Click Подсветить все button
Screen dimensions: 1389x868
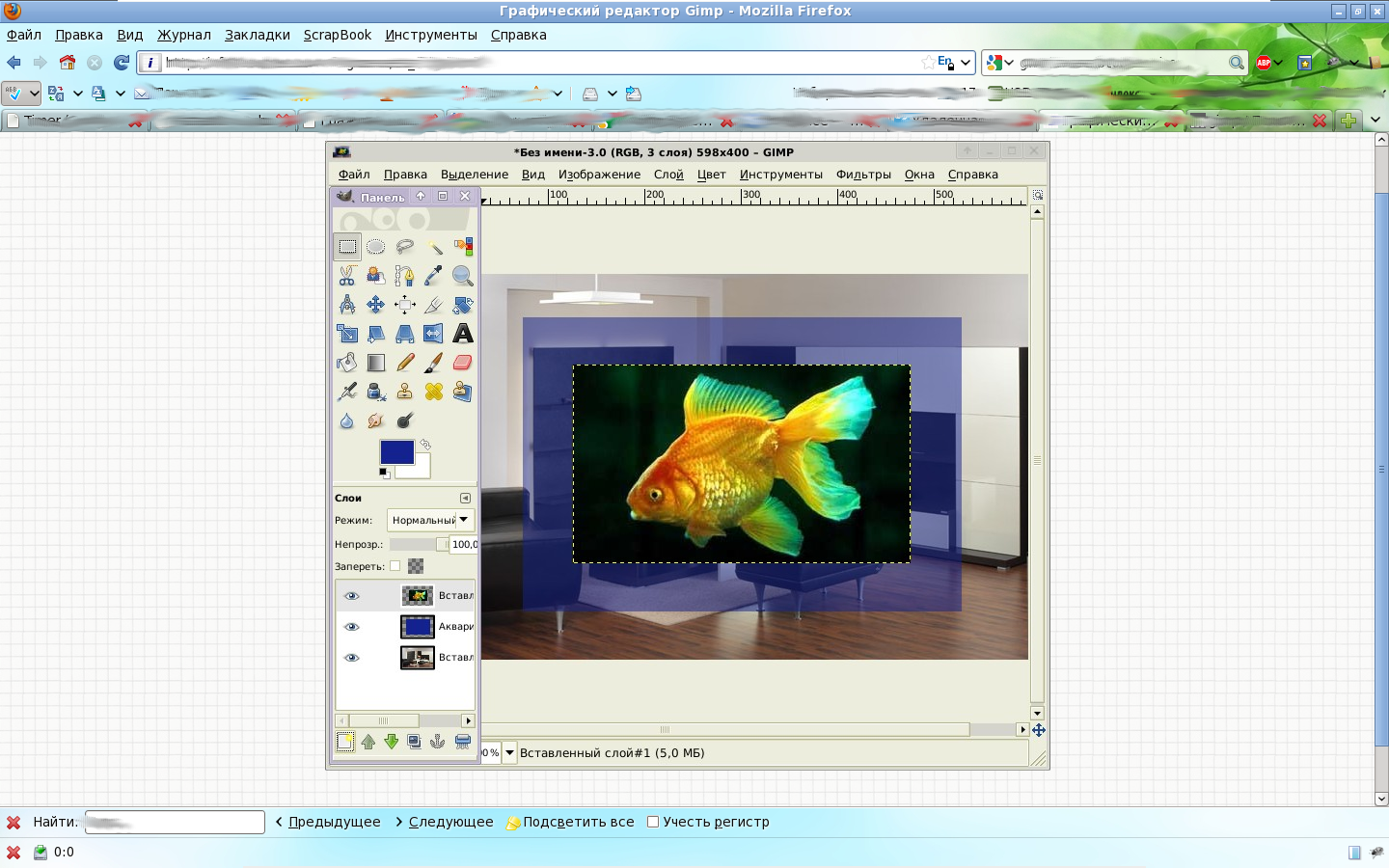pos(570,822)
